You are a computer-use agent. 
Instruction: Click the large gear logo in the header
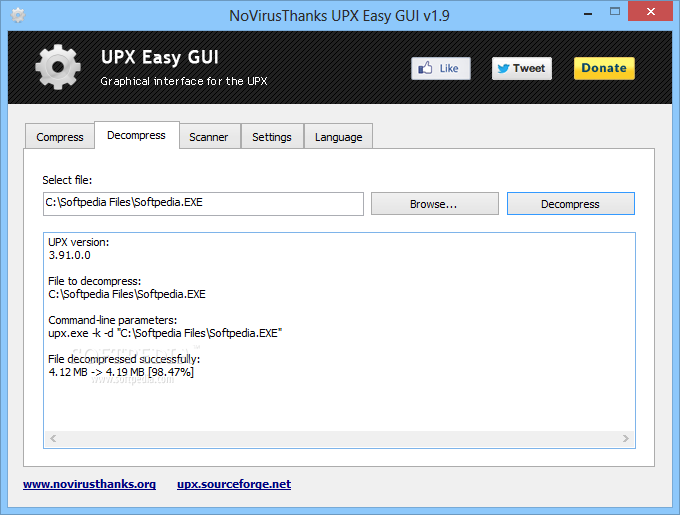click(x=58, y=67)
